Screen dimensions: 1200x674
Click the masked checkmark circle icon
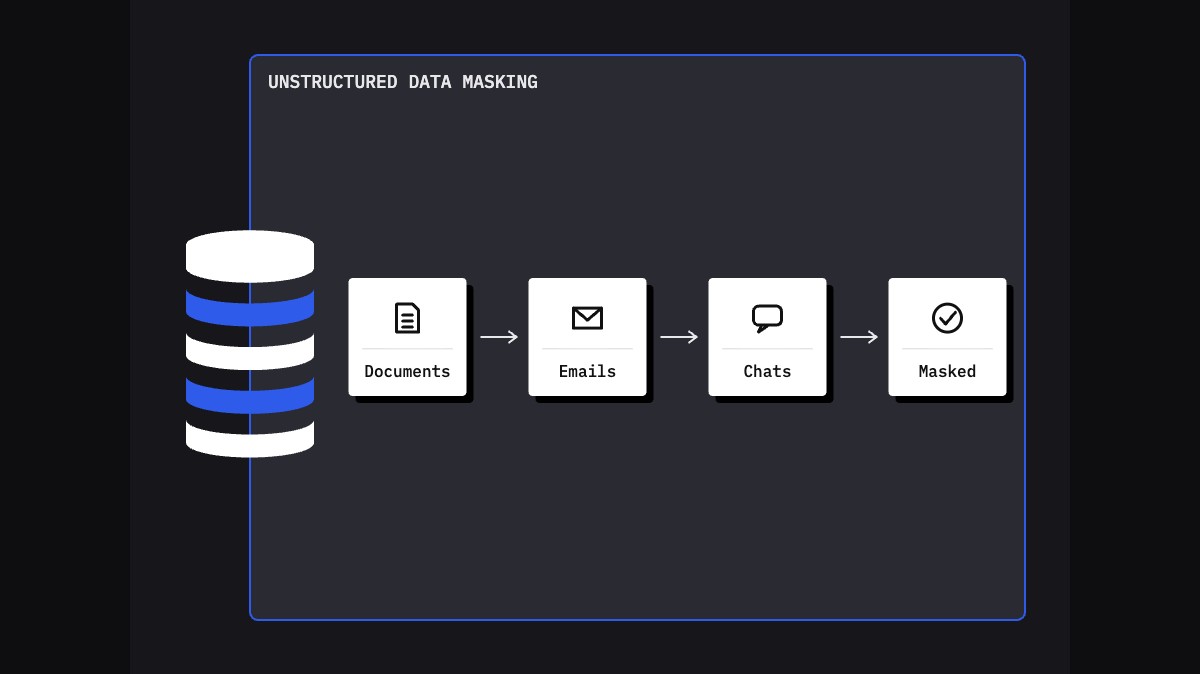[x=947, y=318]
